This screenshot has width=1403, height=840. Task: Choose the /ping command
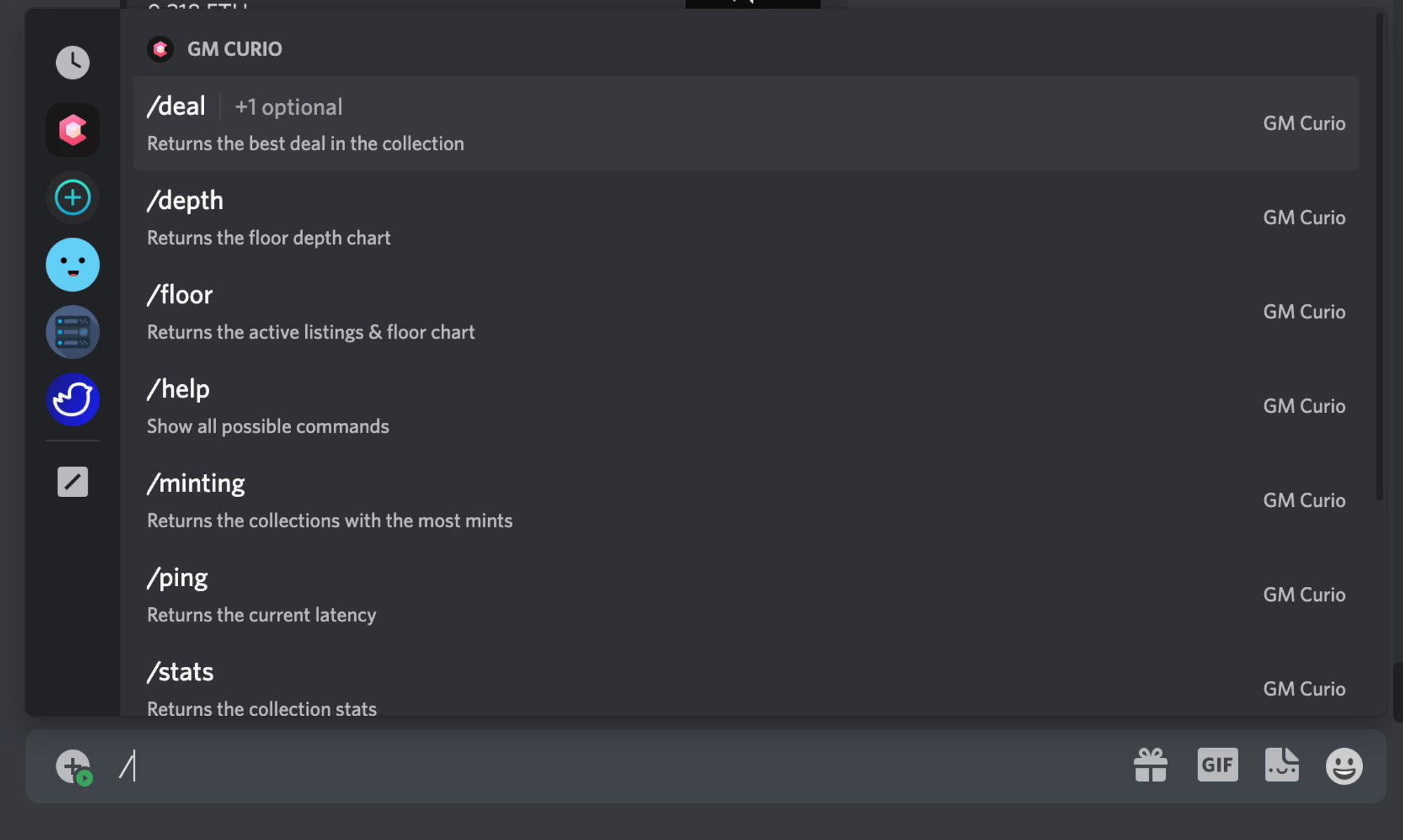pos(746,595)
